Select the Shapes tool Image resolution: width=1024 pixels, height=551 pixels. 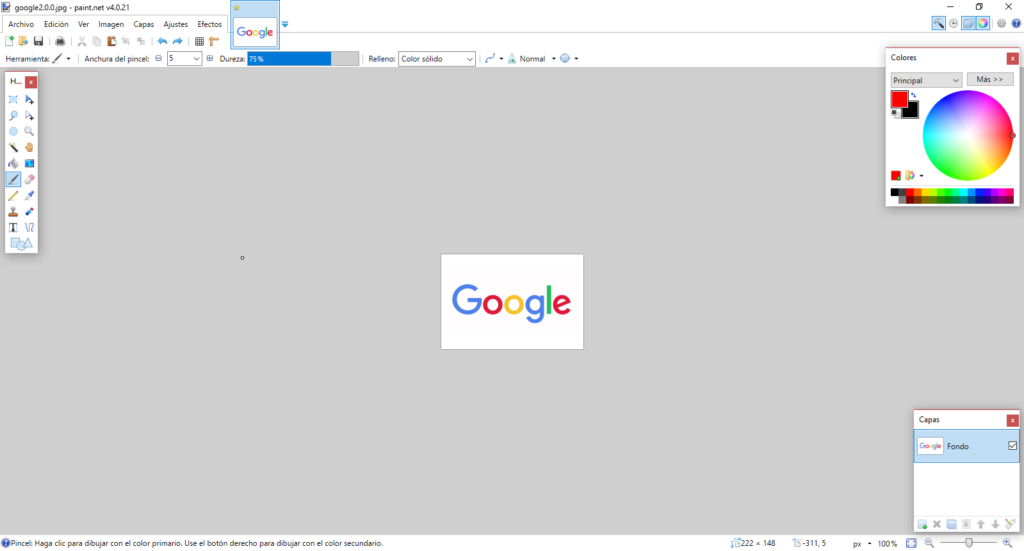(21, 244)
